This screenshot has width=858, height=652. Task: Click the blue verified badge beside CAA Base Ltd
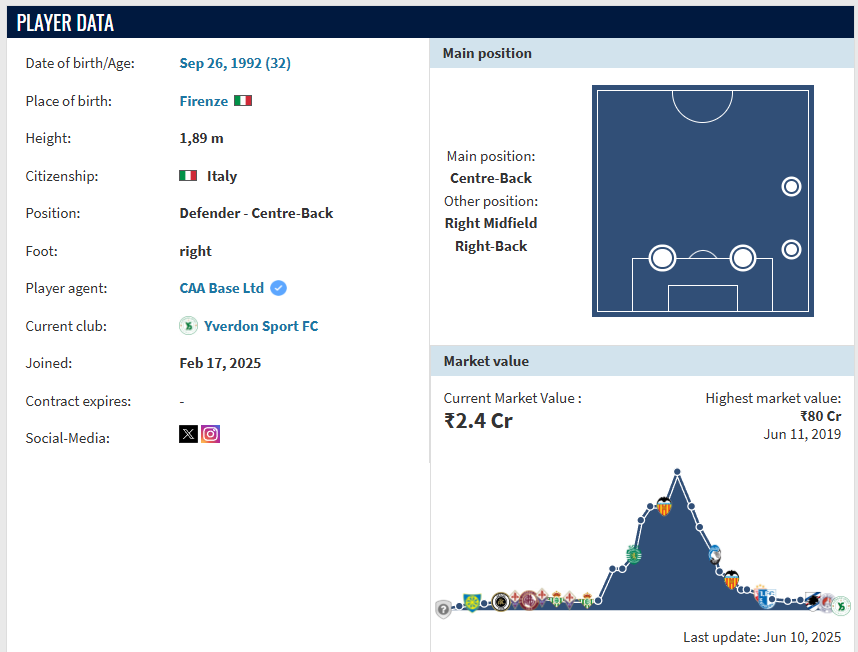(279, 288)
